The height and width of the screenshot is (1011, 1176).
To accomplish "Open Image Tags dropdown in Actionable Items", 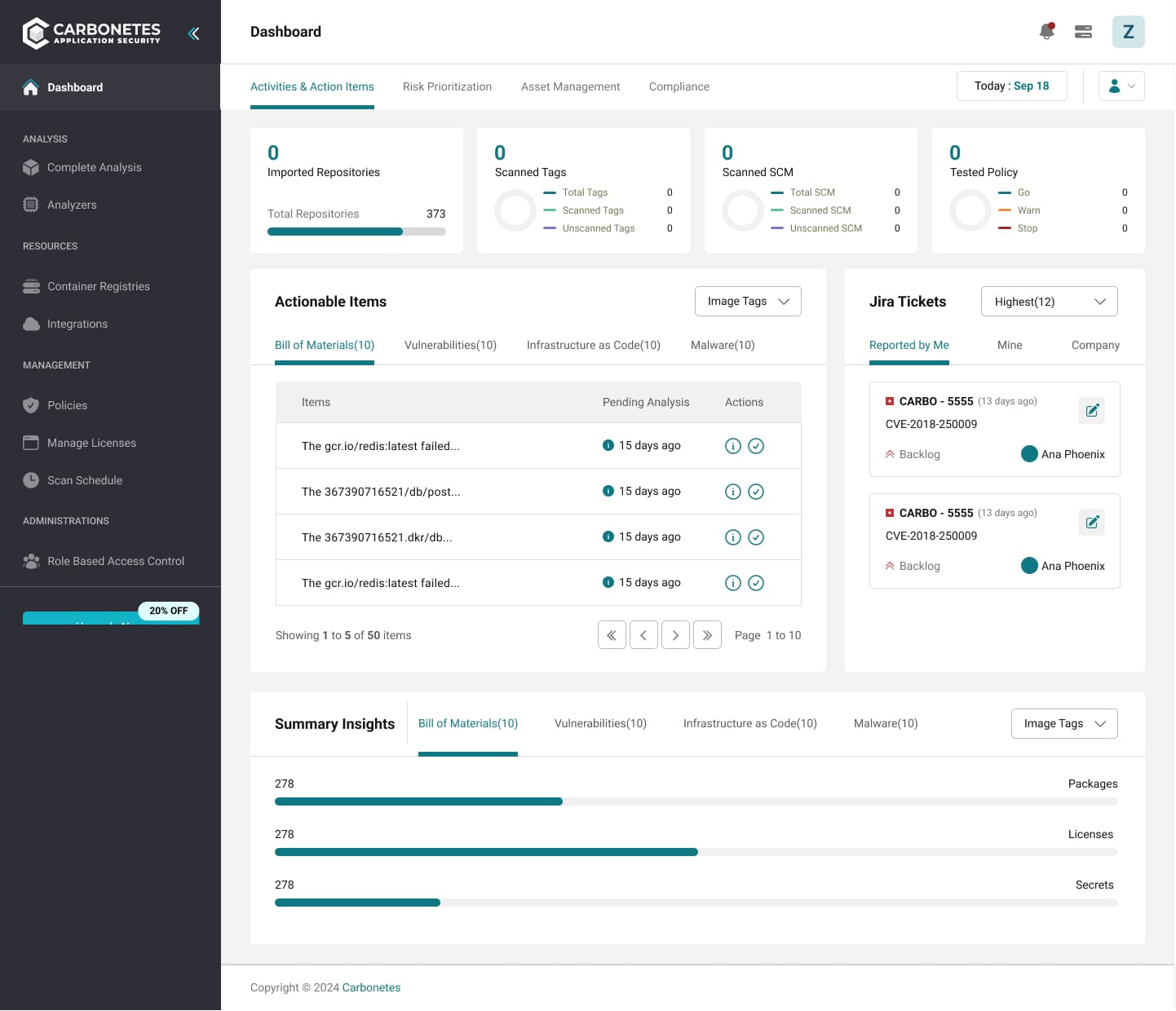I will pyautogui.click(x=748, y=302).
